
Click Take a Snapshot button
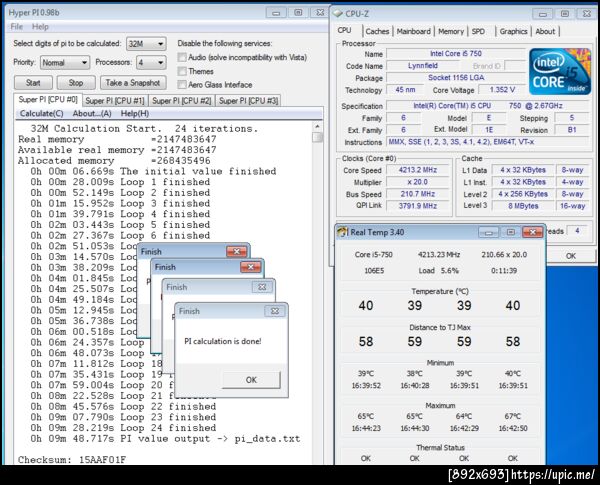(x=133, y=83)
